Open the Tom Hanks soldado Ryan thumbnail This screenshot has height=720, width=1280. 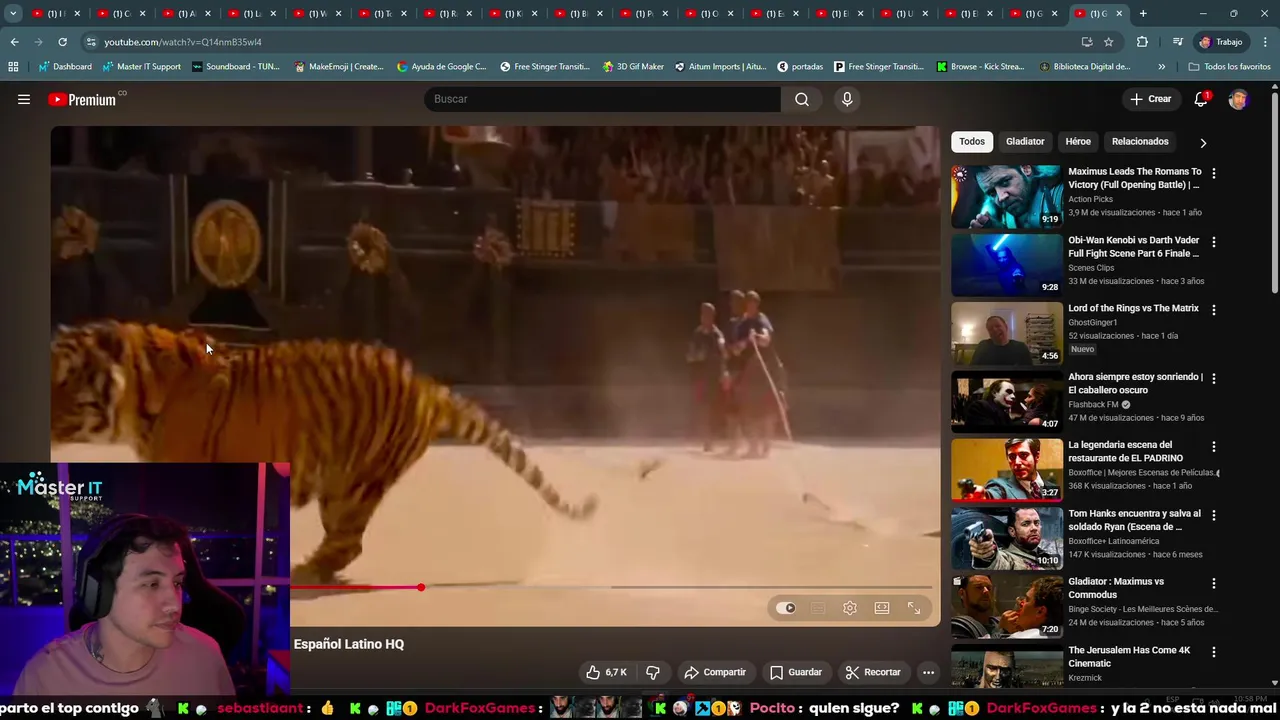[1006, 538]
